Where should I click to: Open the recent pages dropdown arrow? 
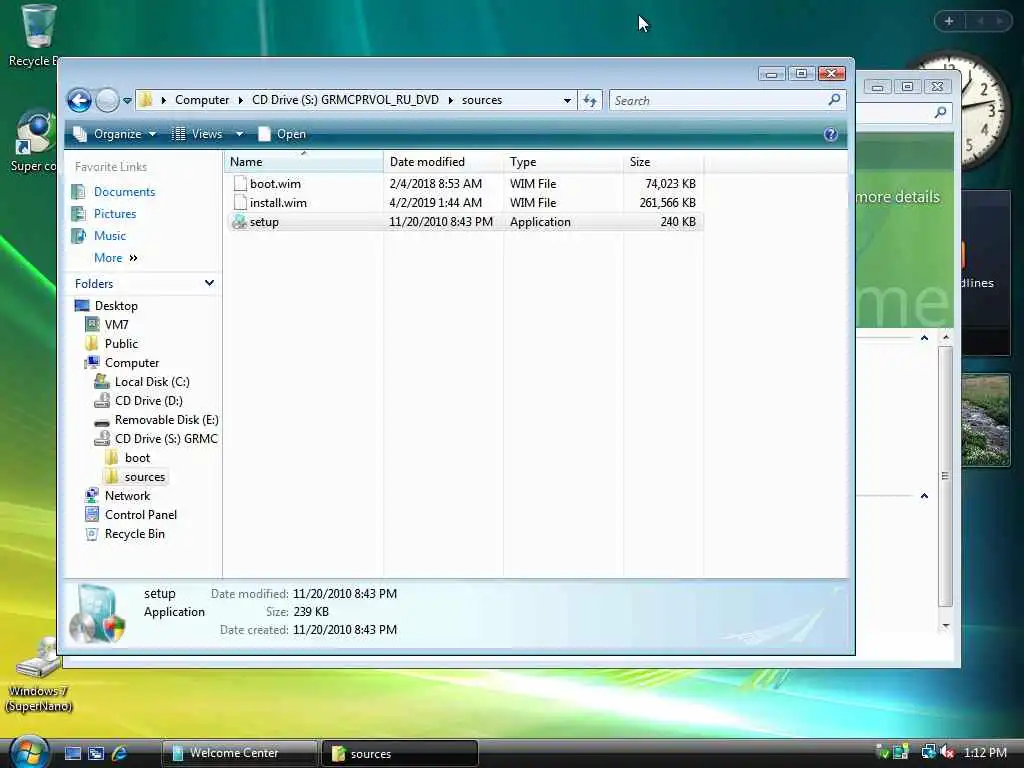tap(127, 101)
